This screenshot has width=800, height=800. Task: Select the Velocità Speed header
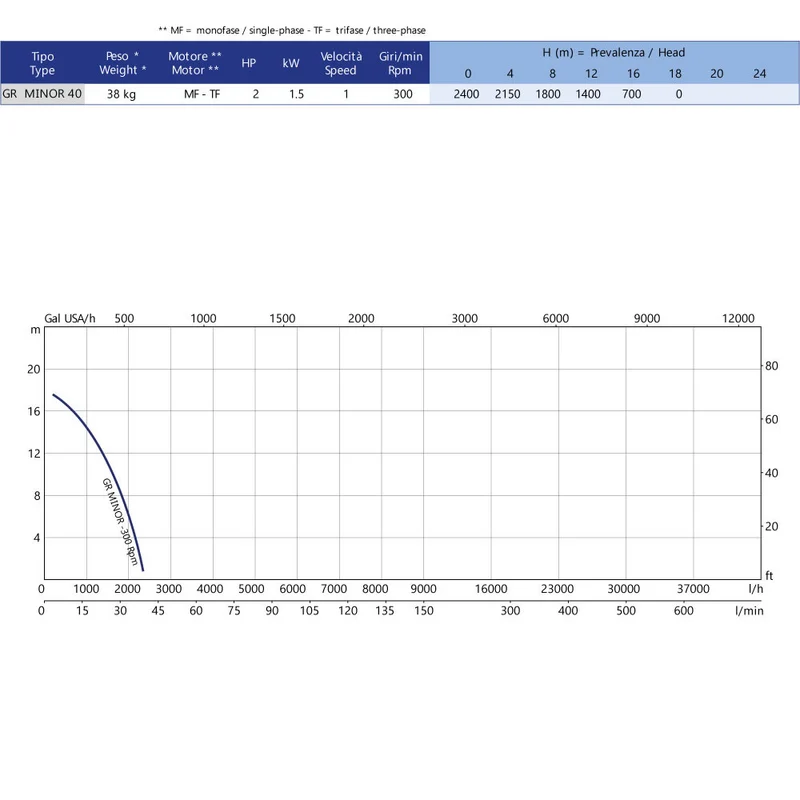[341, 63]
